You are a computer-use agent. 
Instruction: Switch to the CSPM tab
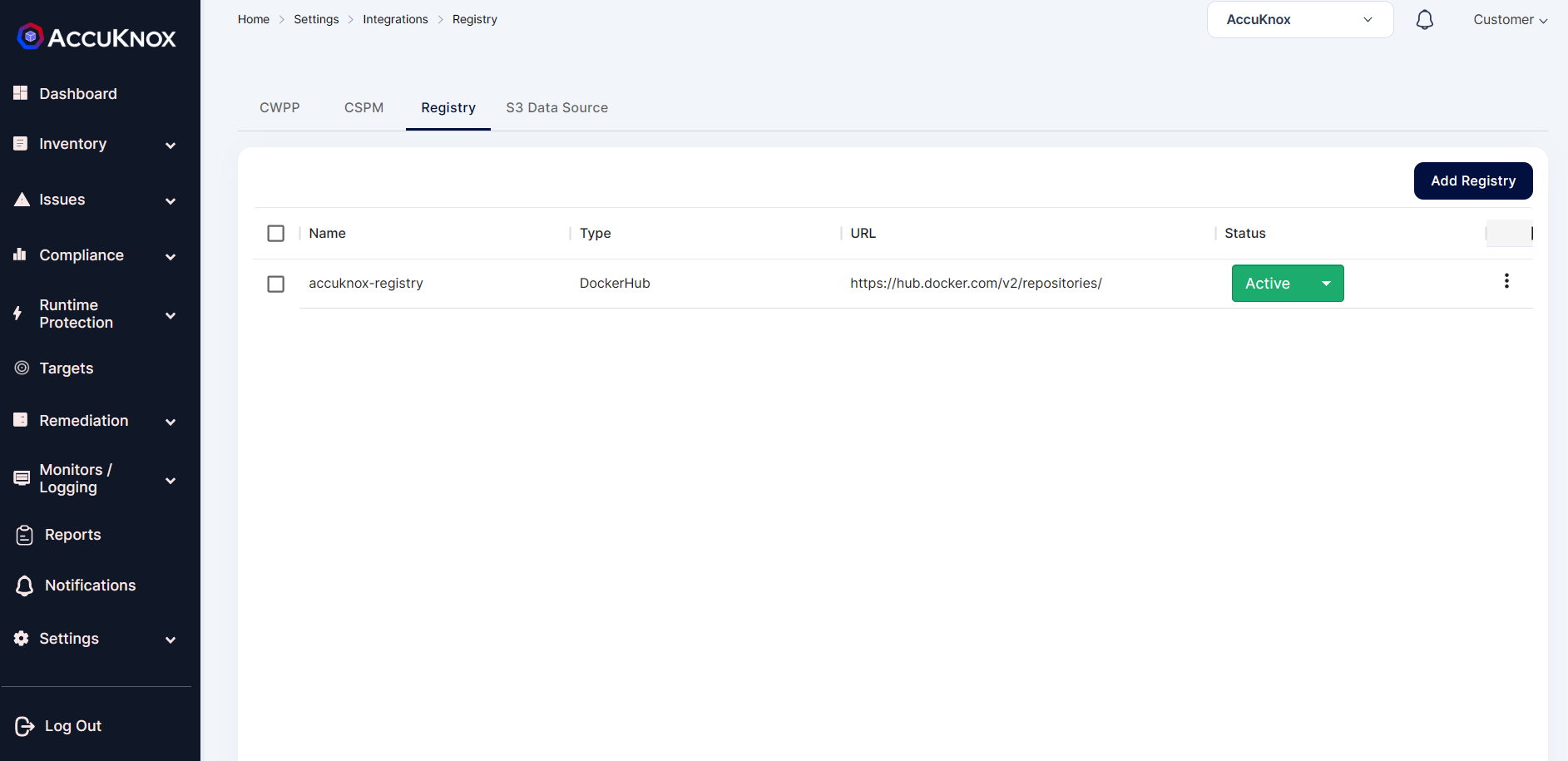(364, 107)
